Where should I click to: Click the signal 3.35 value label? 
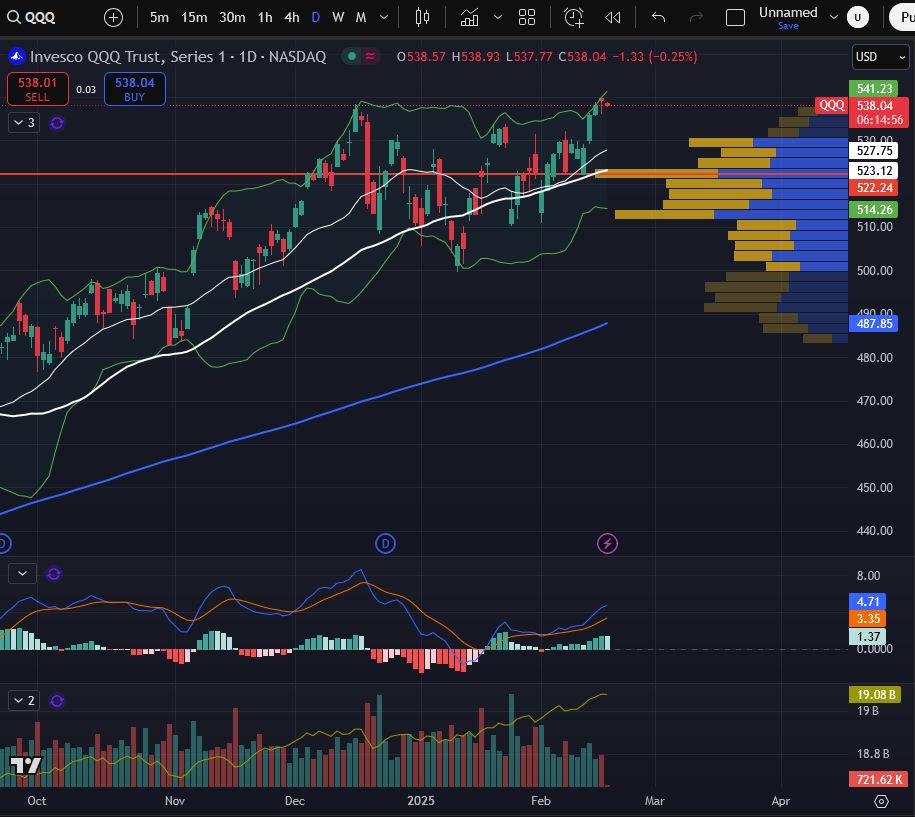[868, 619]
